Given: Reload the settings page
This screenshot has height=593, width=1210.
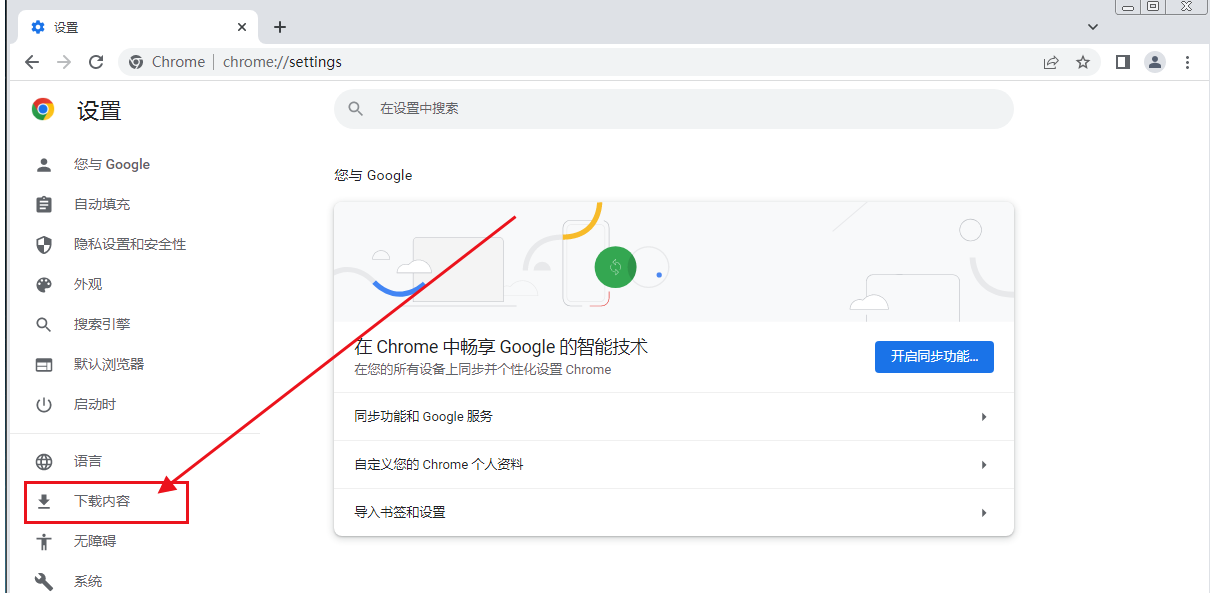Looking at the screenshot, I should click(x=96, y=62).
